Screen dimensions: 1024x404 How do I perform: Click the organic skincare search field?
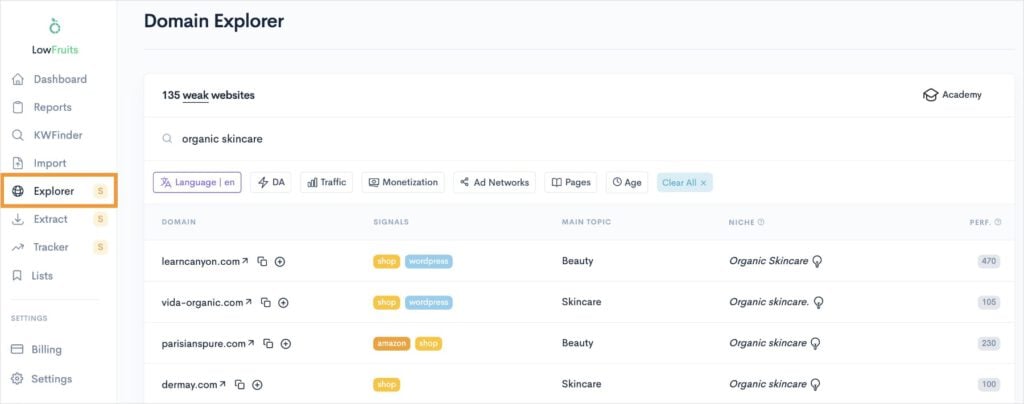(x=578, y=139)
